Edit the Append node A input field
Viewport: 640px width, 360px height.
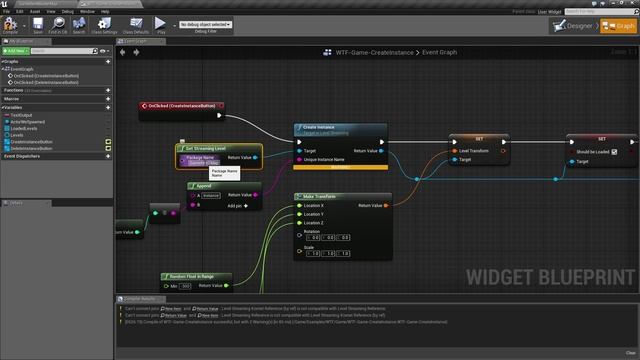[x=211, y=196]
